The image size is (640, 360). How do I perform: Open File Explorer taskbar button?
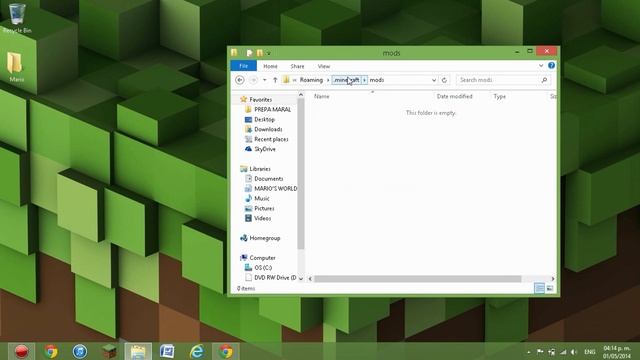pyautogui.click(x=138, y=351)
